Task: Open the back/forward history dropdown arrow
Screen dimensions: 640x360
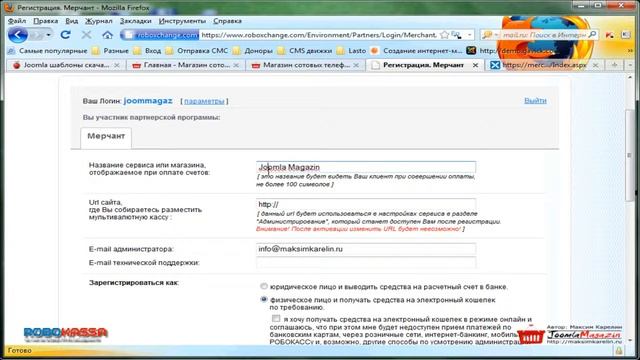Action: [48, 35]
